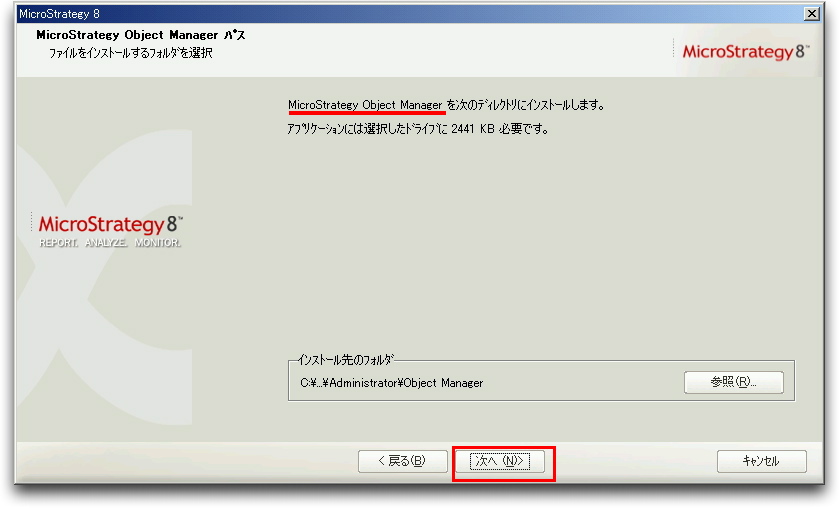
Task: Click the large X watermark graphic on left
Action: (x=104, y=278)
